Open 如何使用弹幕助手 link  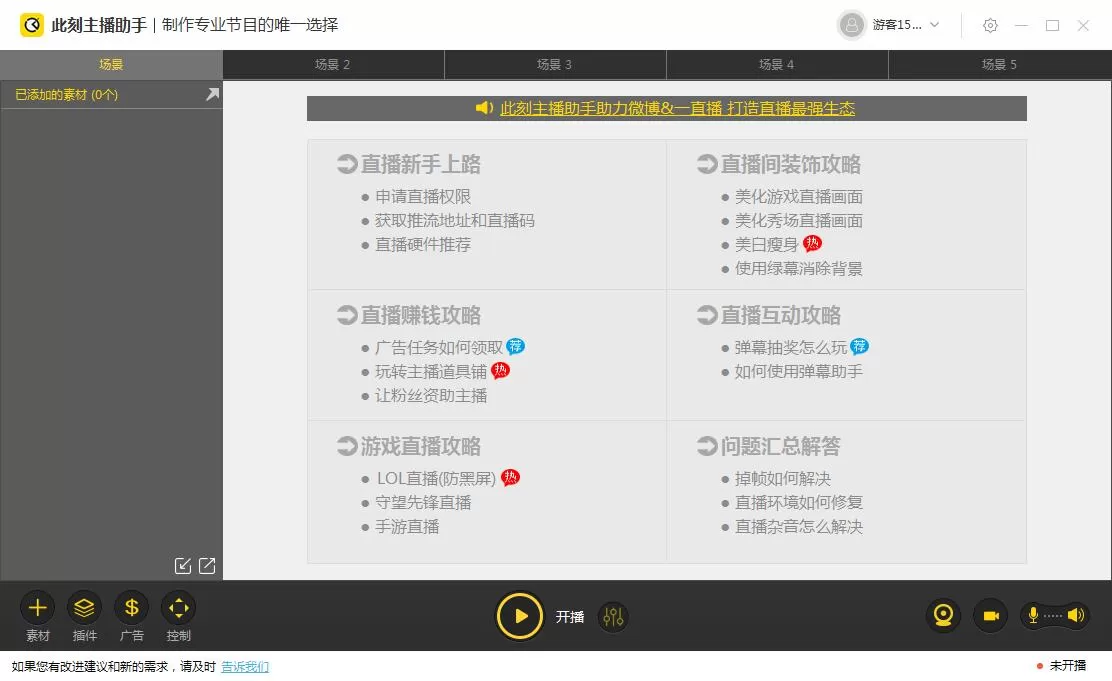[799, 372]
